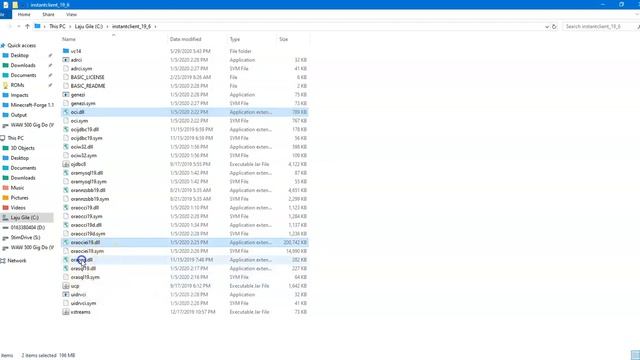Select the file named oraocci19d.sym
Viewport: 640px width, 360px height.
pos(88,233)
